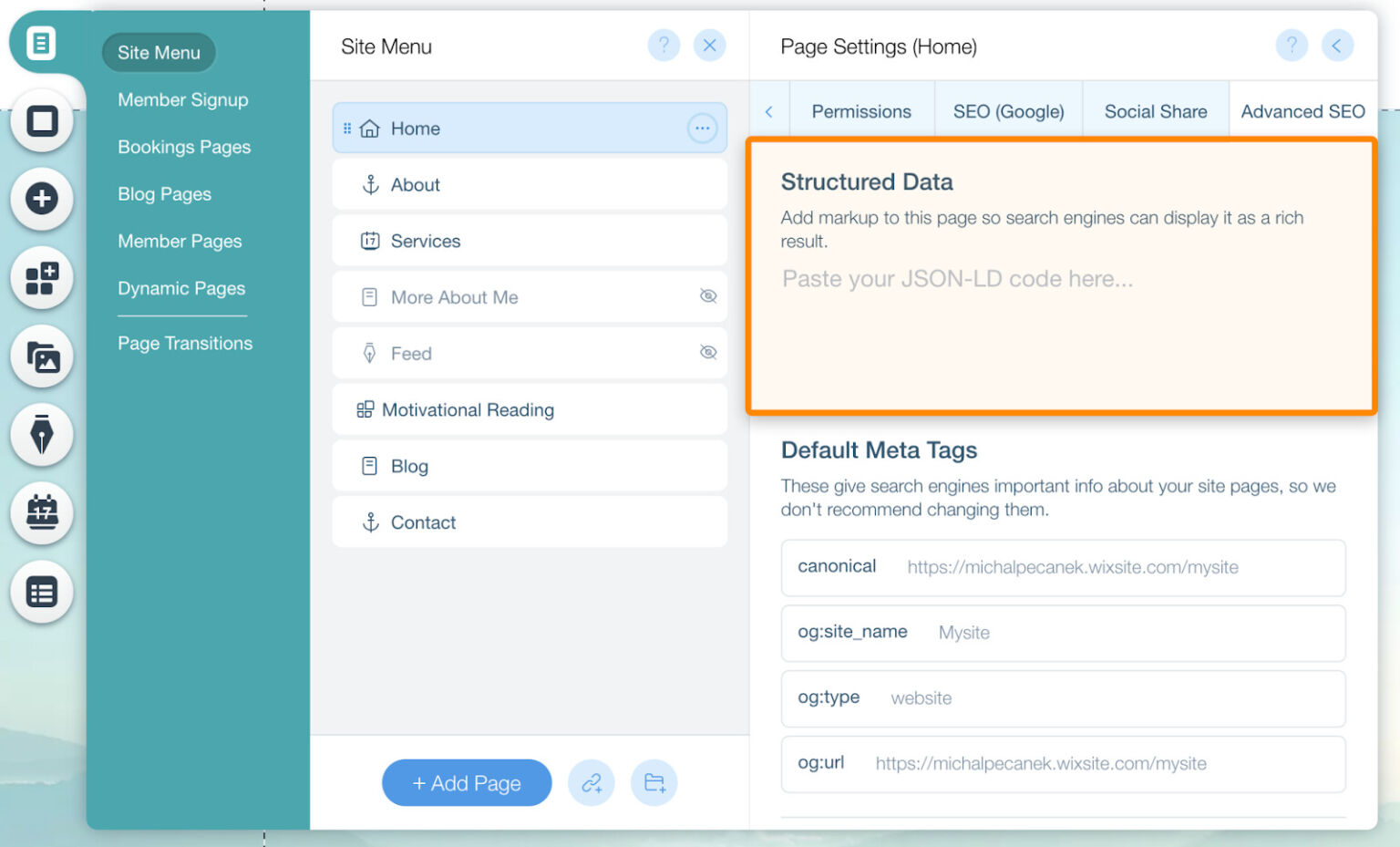Click the add link button near Add Page

click(x=592, y=782)
